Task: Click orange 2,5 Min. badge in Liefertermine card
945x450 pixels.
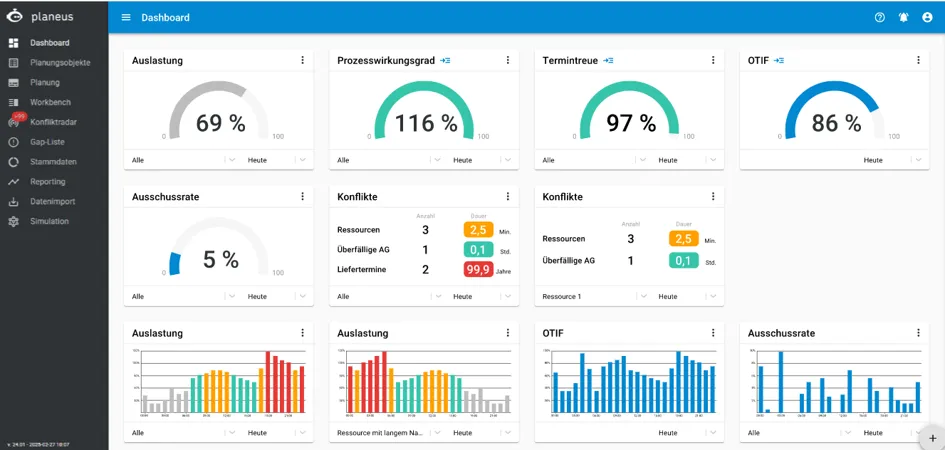Action: [x=479, y=230]
